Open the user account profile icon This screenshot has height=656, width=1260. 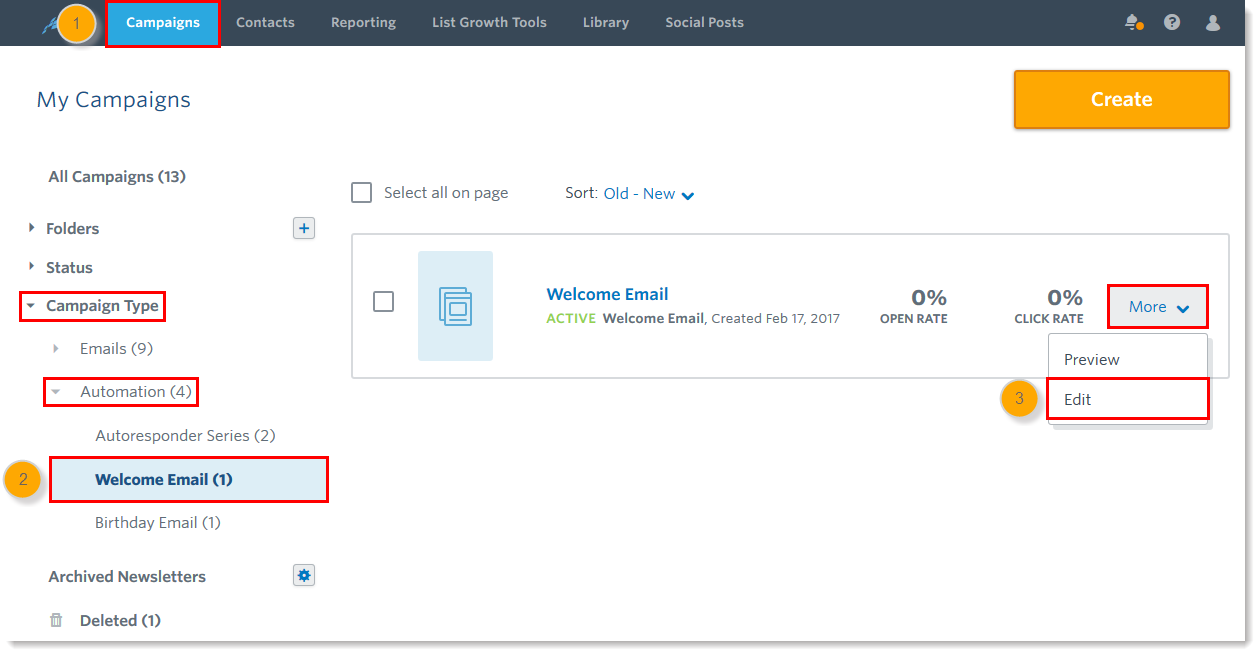point(1213,22)
